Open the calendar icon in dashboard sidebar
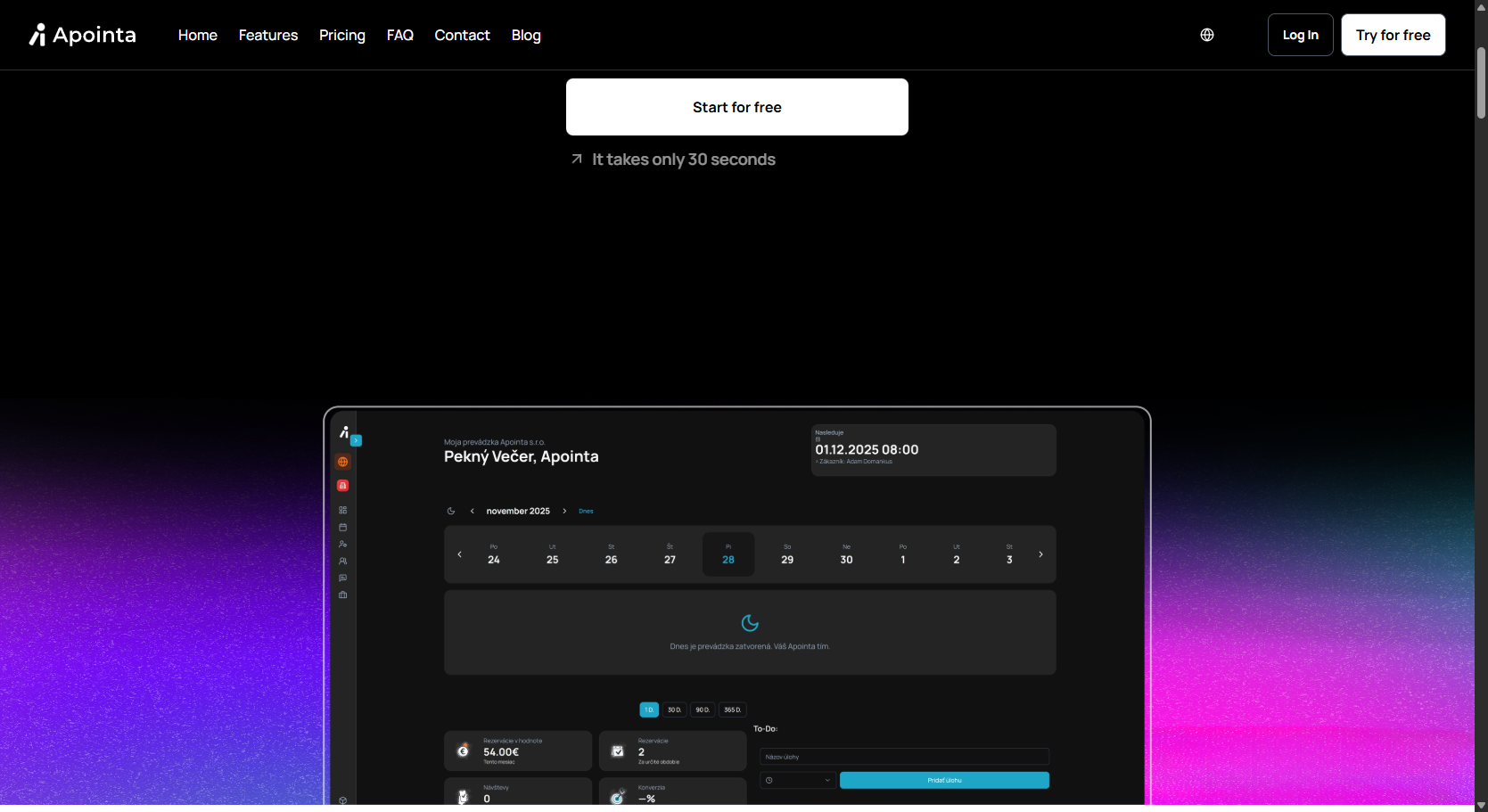The image size is (1488, 812). 343,527
